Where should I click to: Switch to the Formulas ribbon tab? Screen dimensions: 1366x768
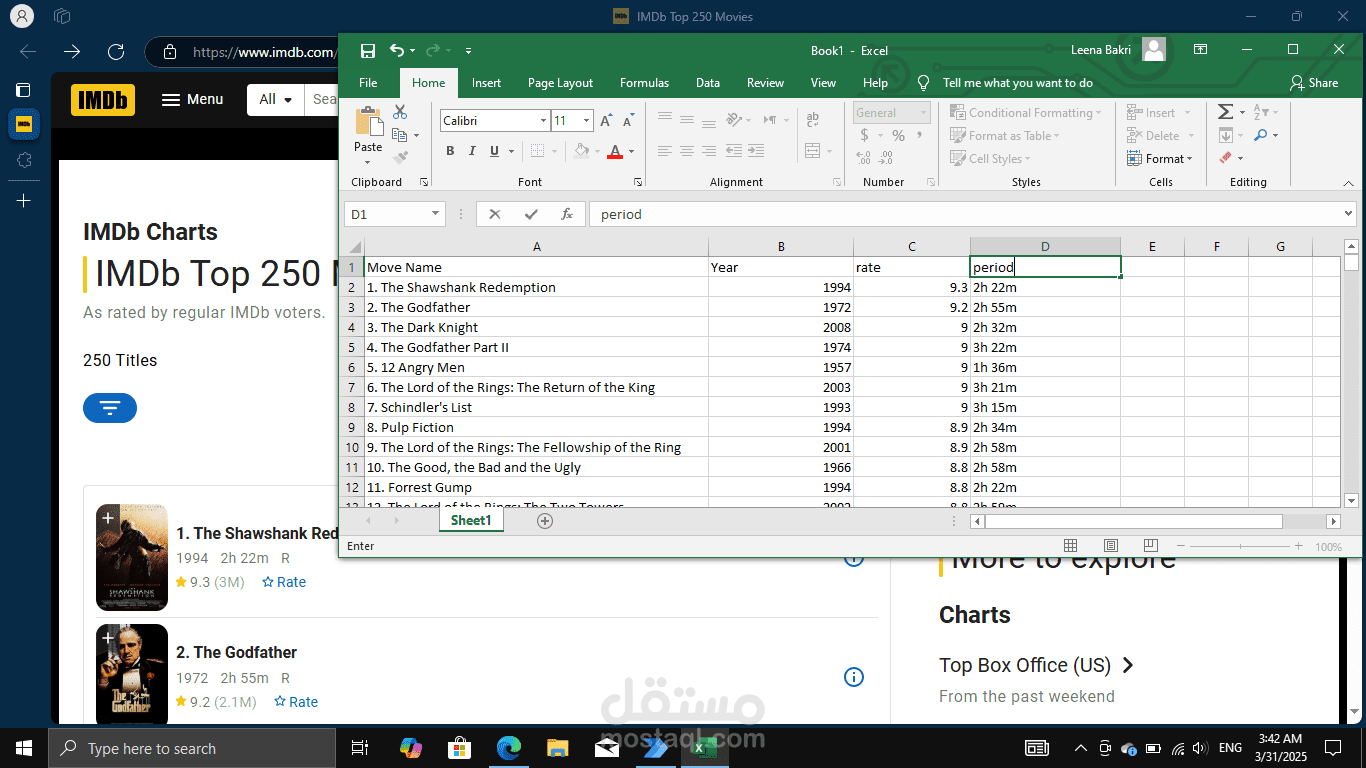point(644,83)
